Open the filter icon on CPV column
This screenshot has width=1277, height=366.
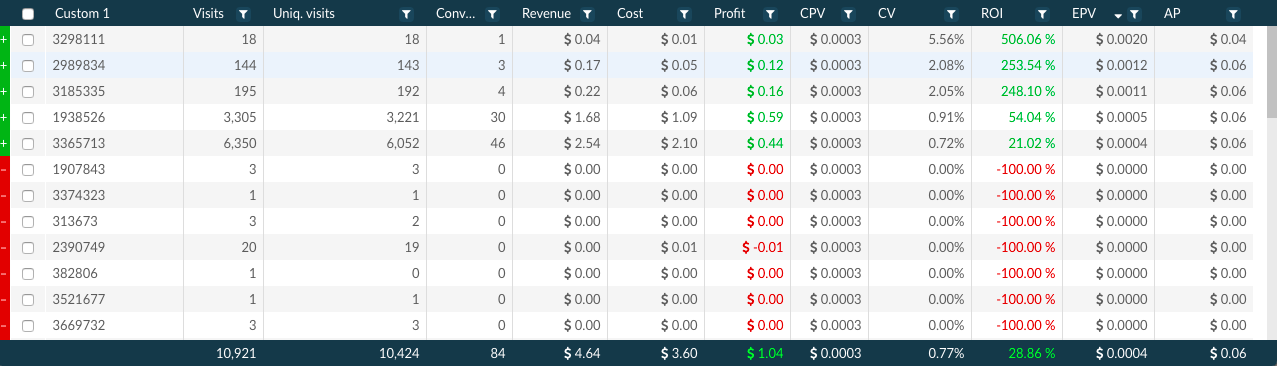tap(848, 14)
